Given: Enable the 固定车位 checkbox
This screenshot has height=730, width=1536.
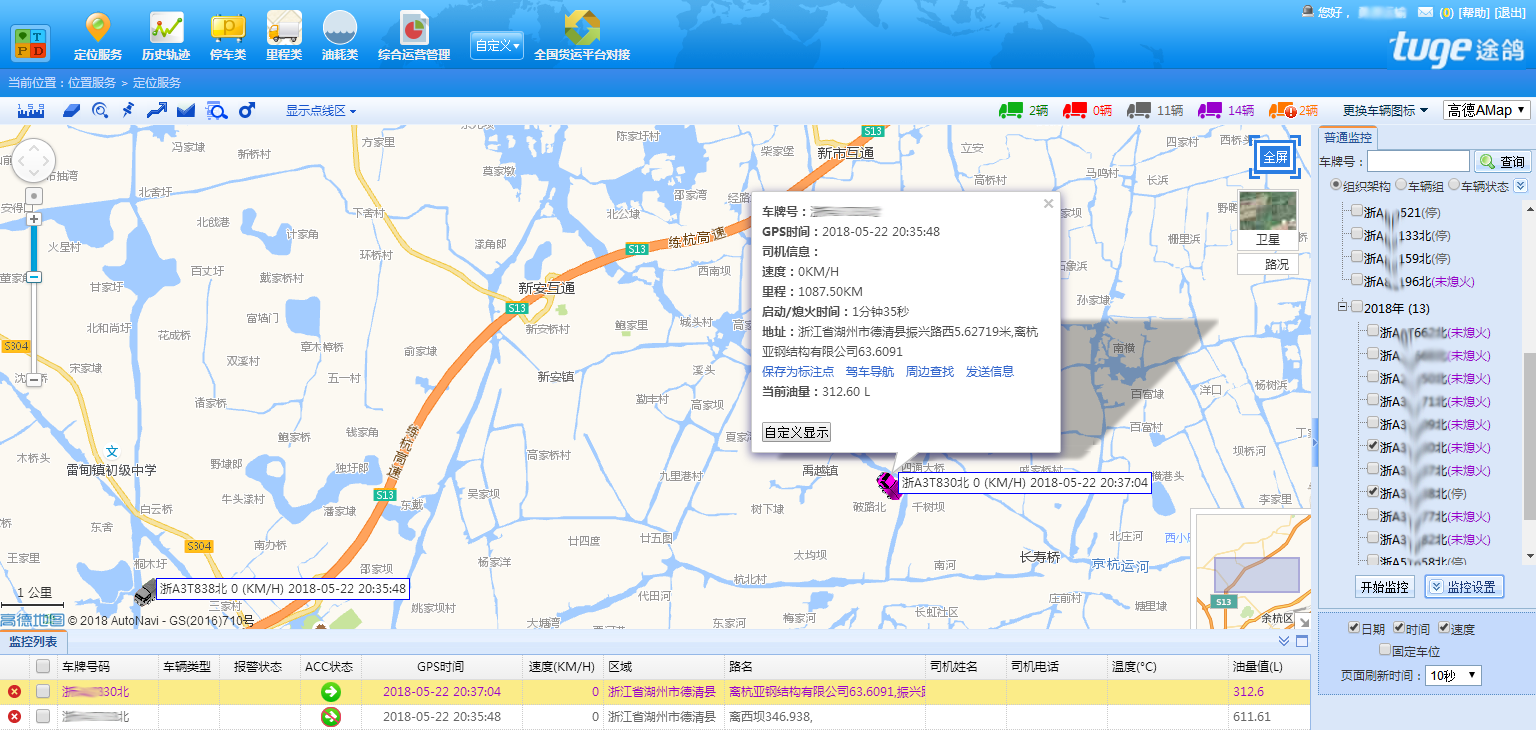Looking at the screenshot, I should pyautogui.click(x=1384, y=651).
